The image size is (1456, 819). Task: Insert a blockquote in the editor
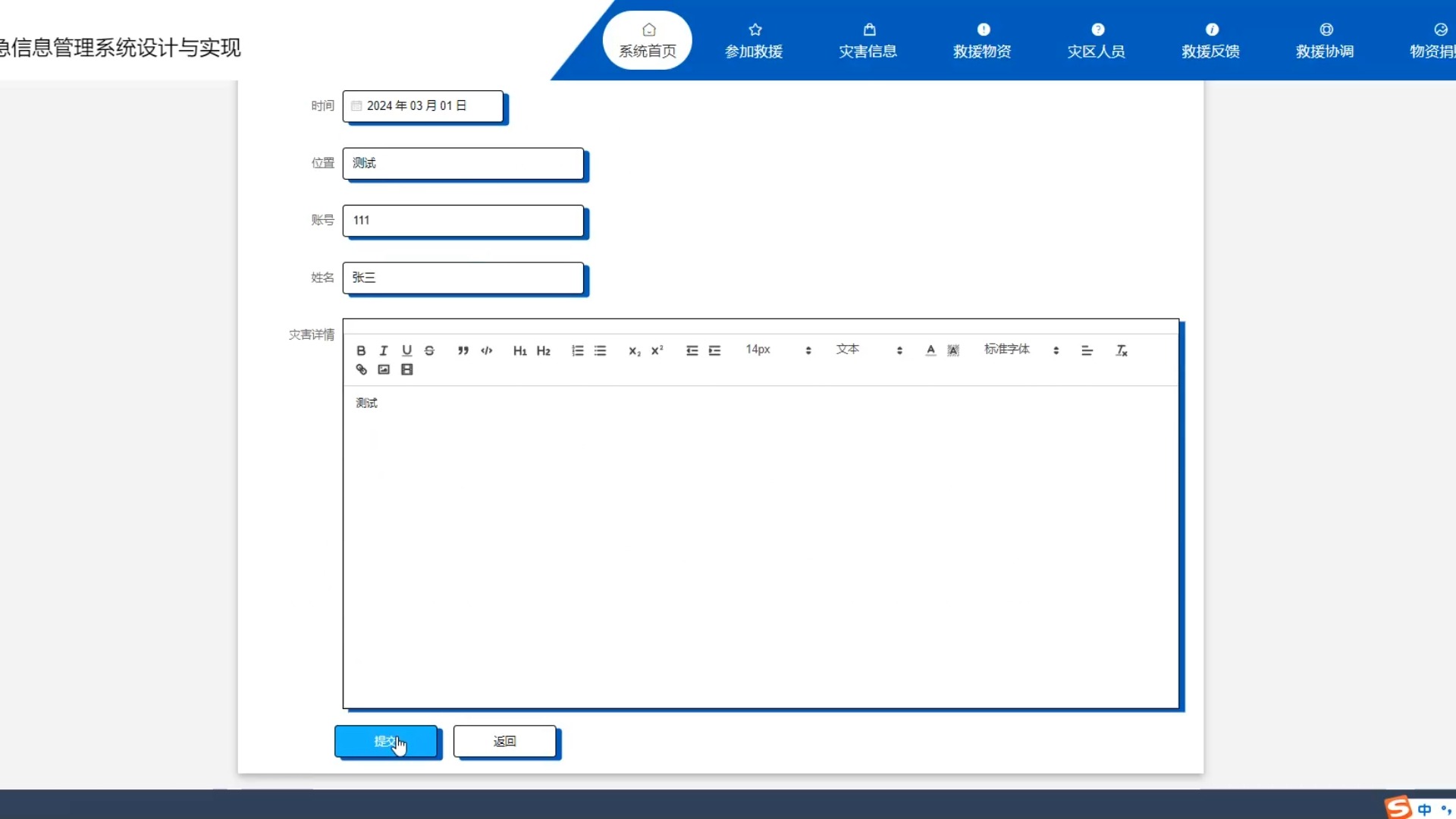pyautogui.click(x=463, y=350)
